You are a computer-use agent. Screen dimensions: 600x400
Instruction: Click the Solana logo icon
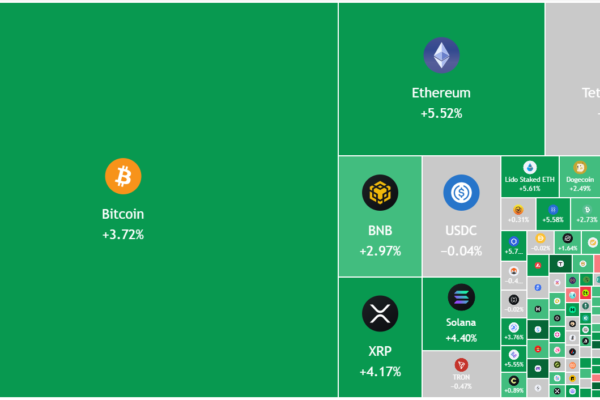pyautogui.click(x=461, y=297)
